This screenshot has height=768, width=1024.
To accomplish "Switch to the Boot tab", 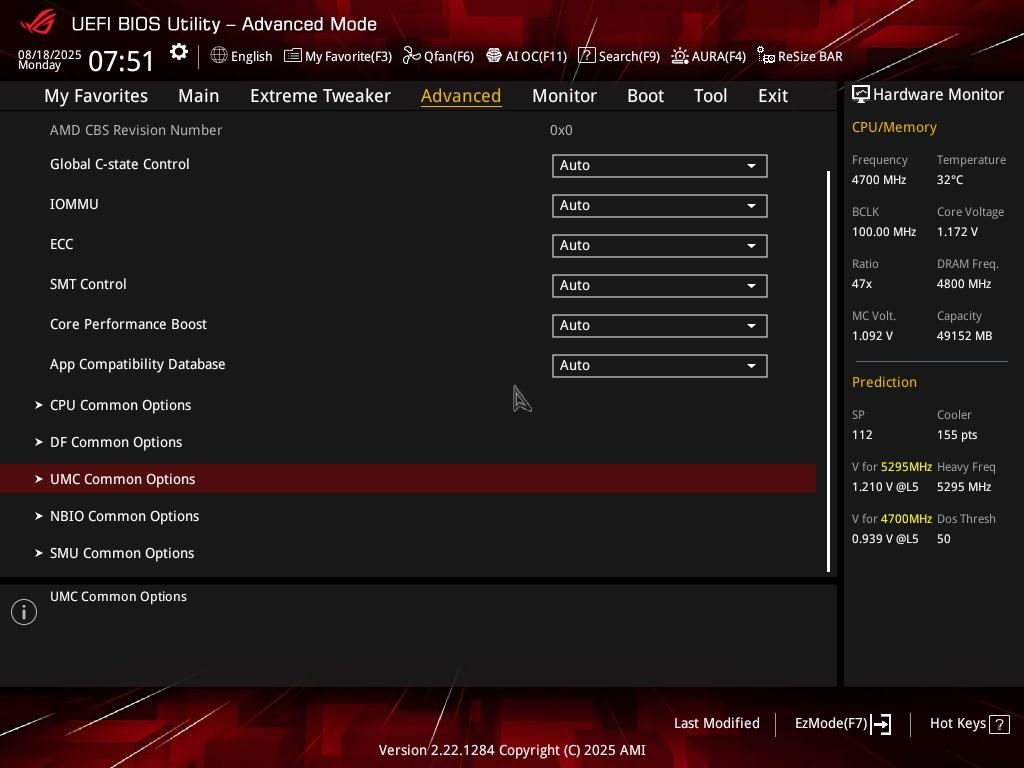I will pos(645,96).
